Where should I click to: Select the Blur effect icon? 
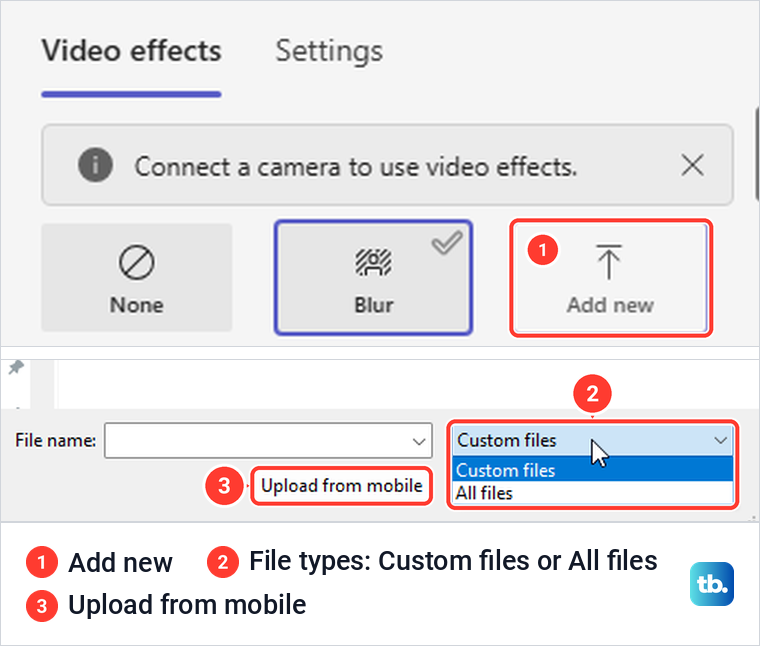pos(373,262)
